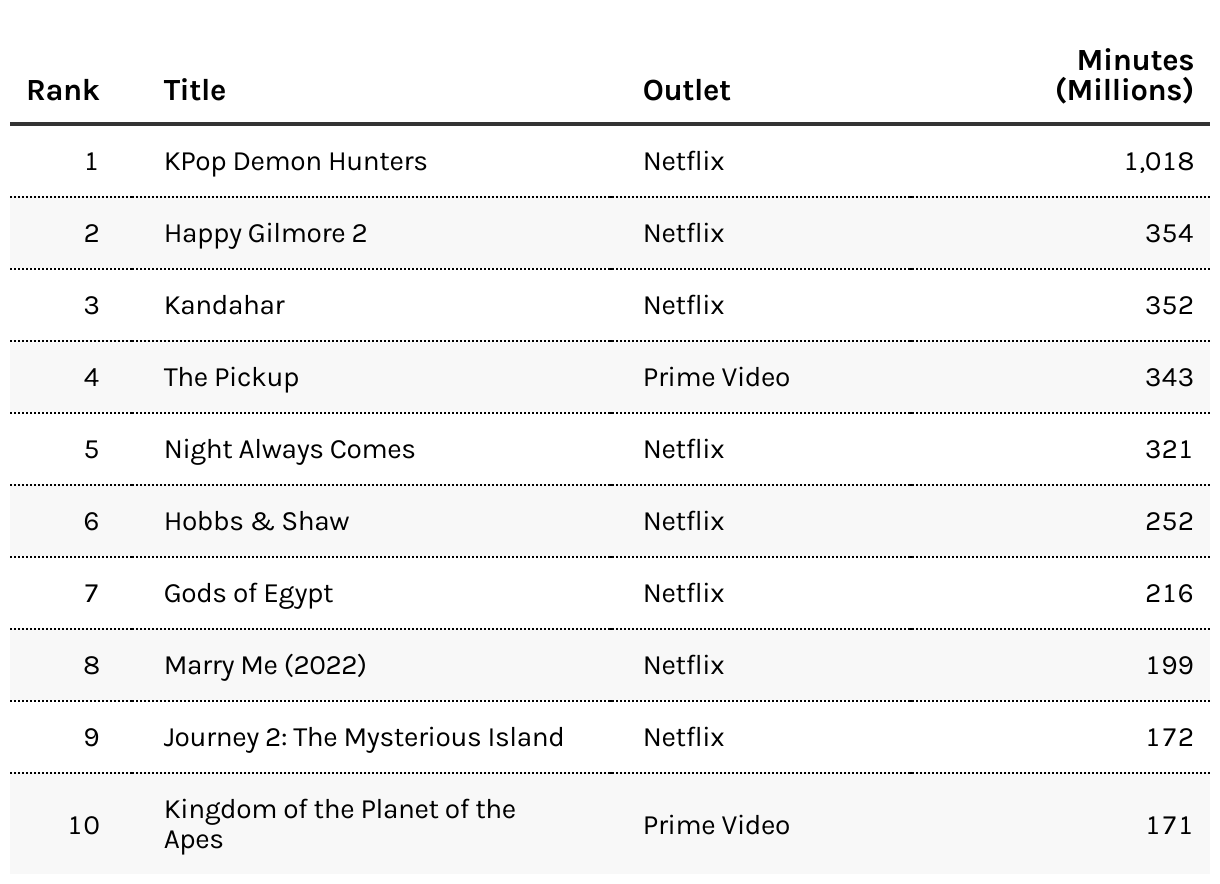Image resolution: width=1220 pixels, height=884 pixels.
Task: Click the Outlet column header
Action: click(x=686, y=90)
